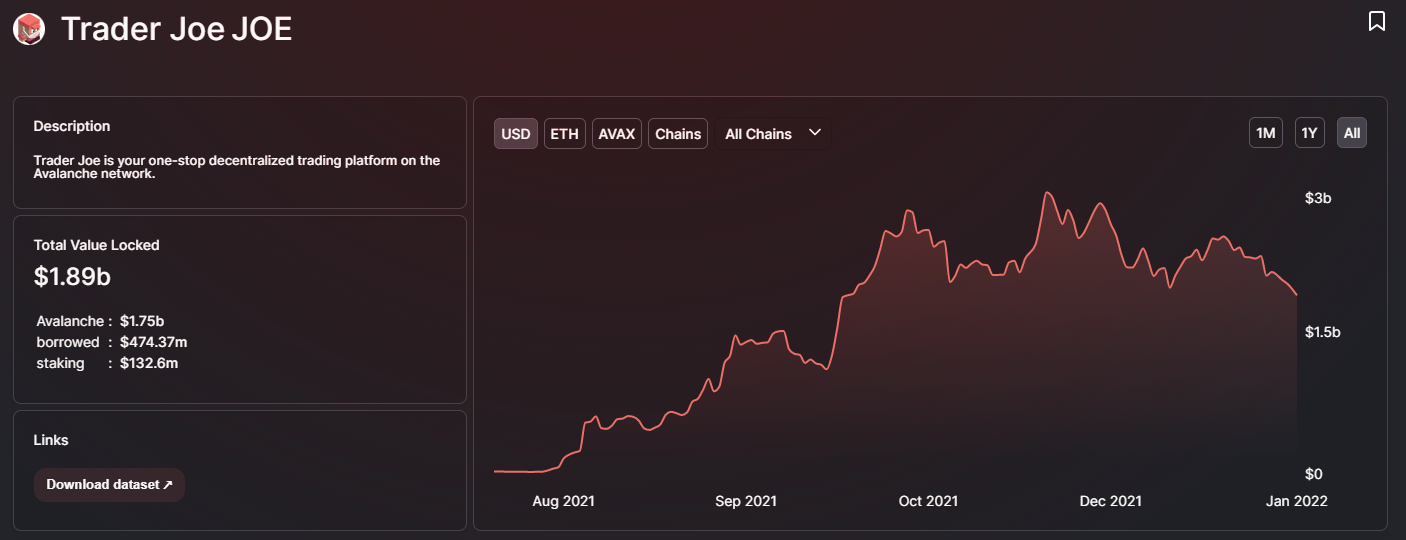
Task: Select the All time range
Action: pos(1352,133)
